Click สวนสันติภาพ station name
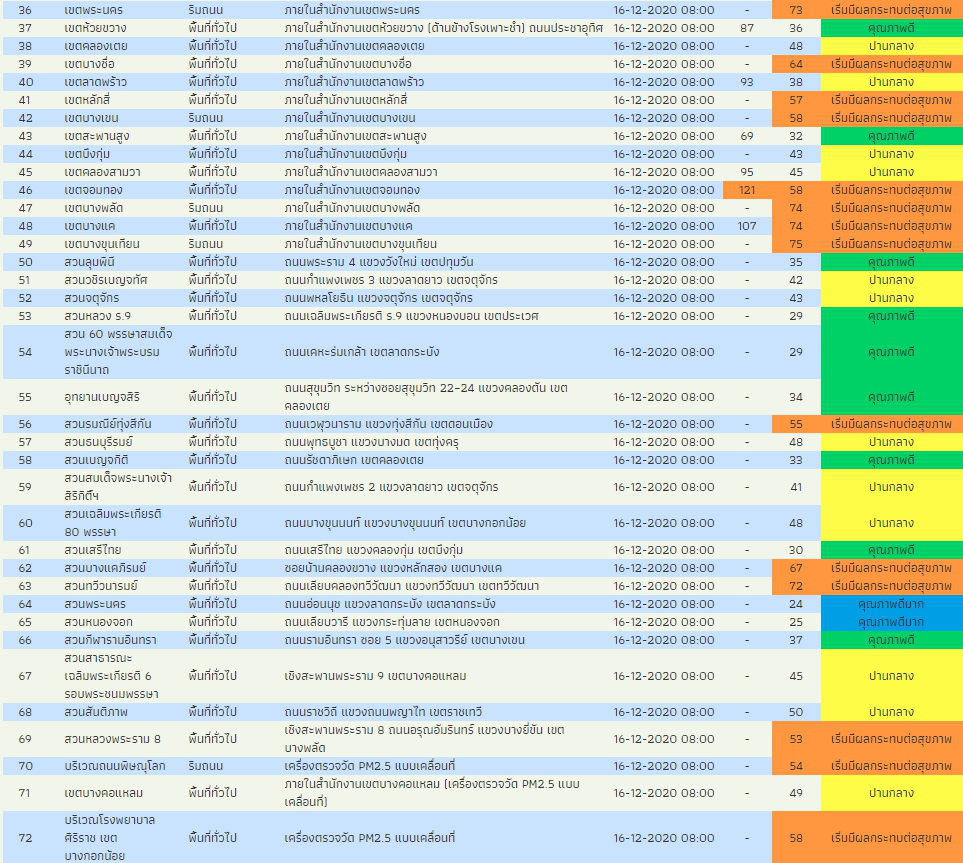 tap(96, 712)
